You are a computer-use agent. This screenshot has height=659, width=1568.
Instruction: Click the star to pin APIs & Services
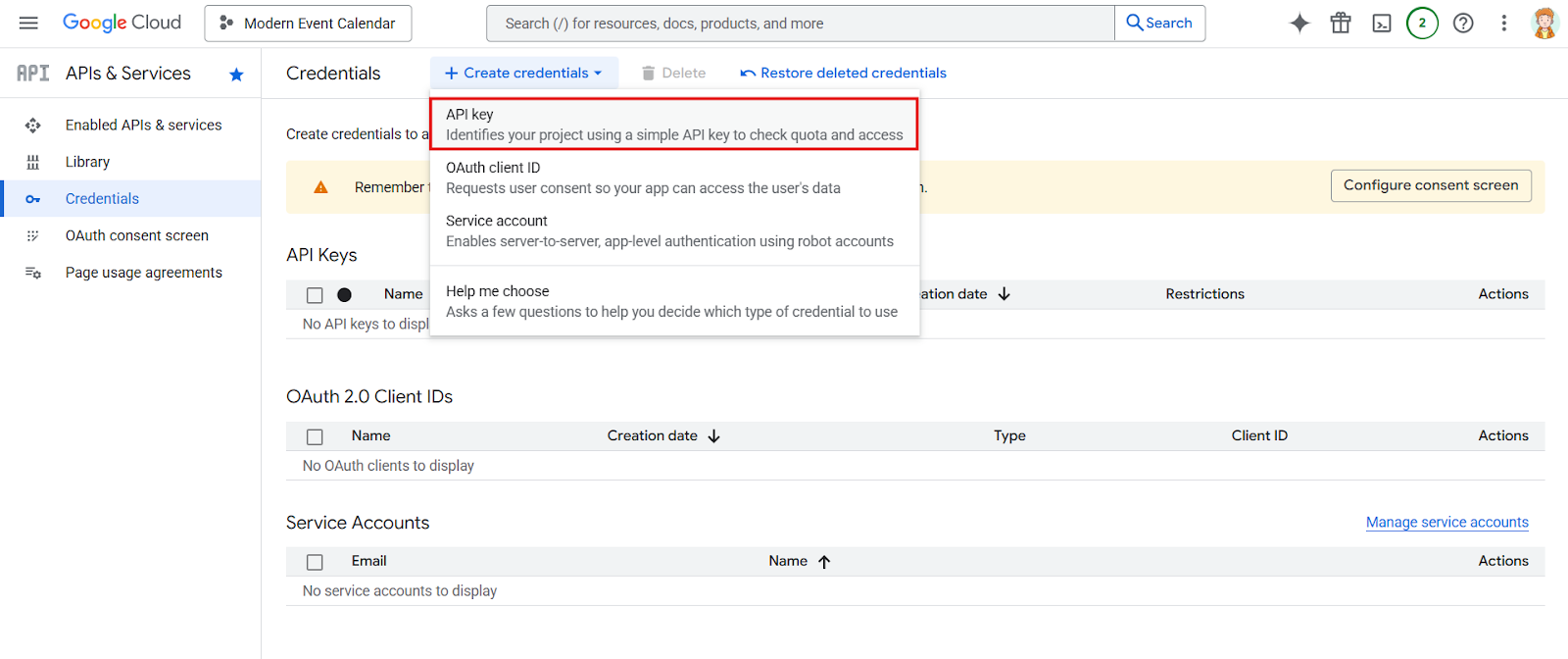236,75
